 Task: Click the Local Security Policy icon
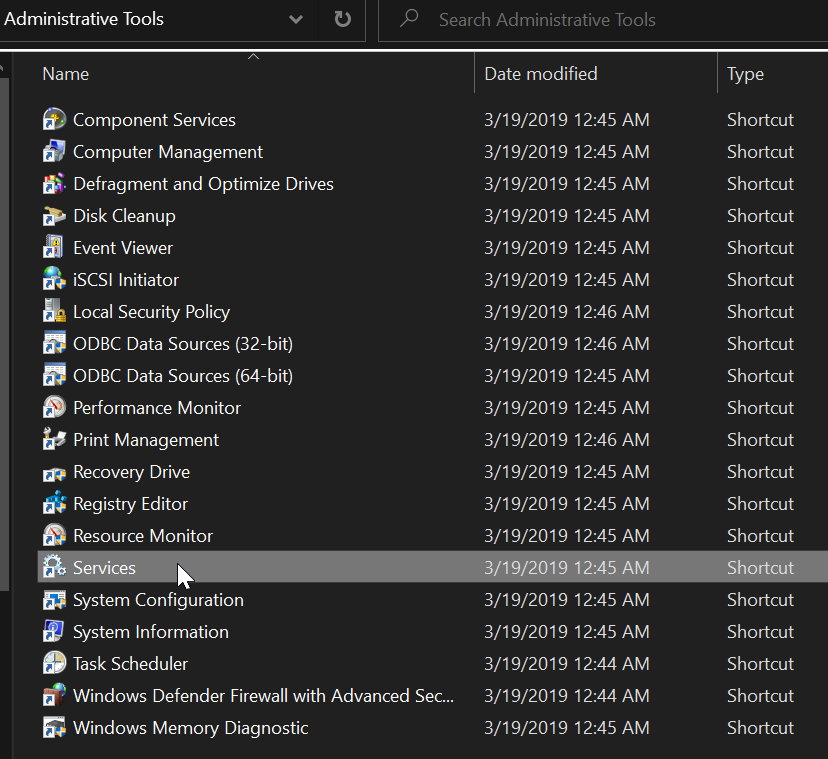point(54,312)
